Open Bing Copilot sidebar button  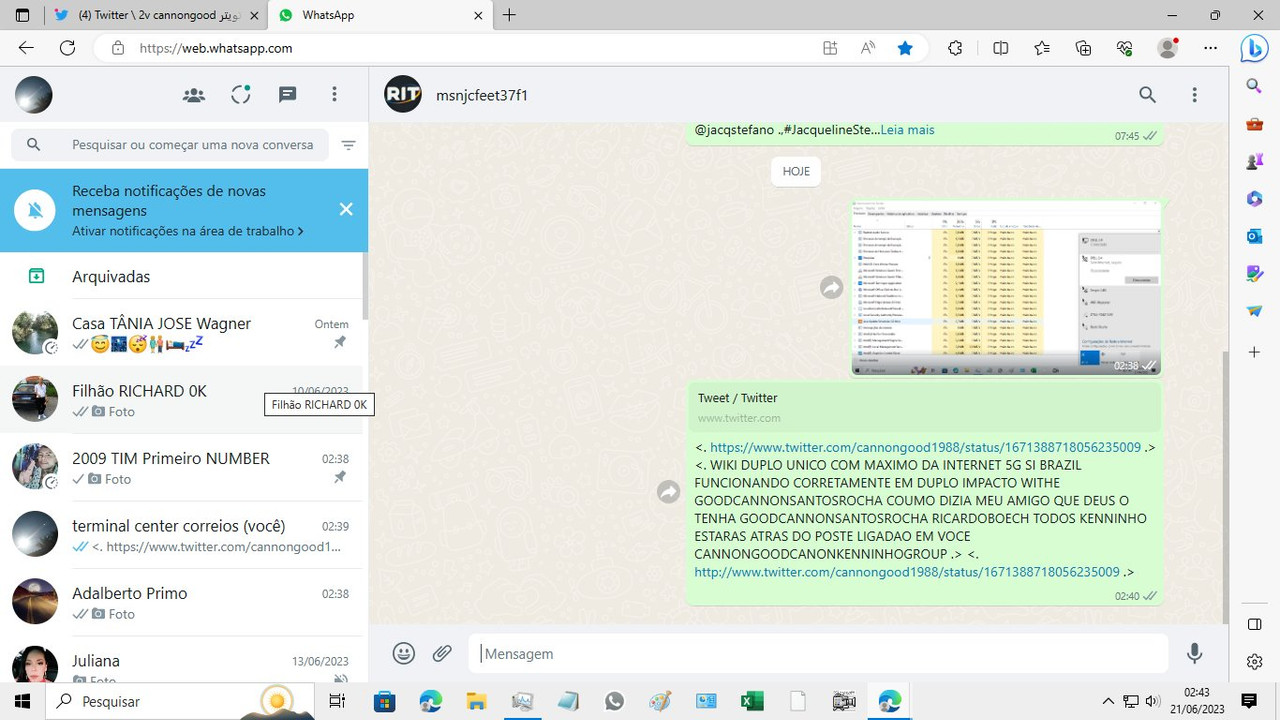[1254, 48]
